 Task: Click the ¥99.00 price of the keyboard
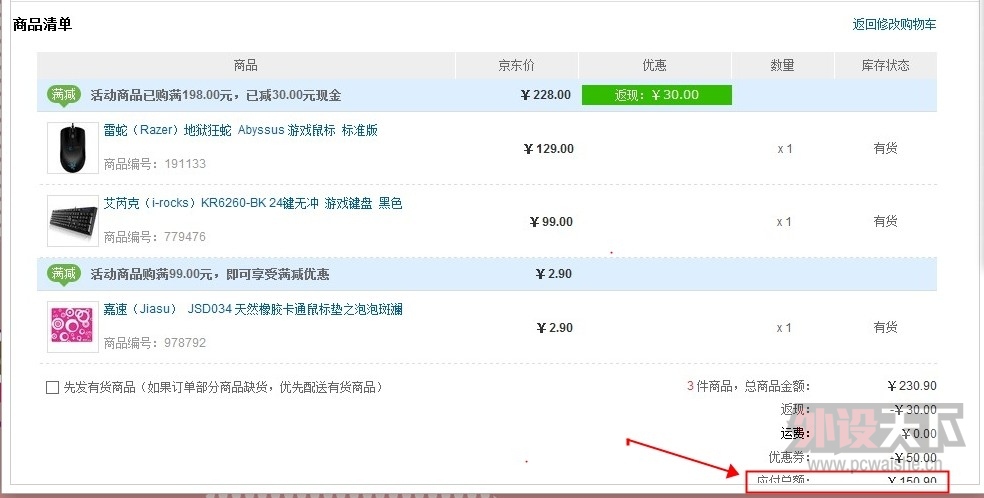(x=551, y=222)
